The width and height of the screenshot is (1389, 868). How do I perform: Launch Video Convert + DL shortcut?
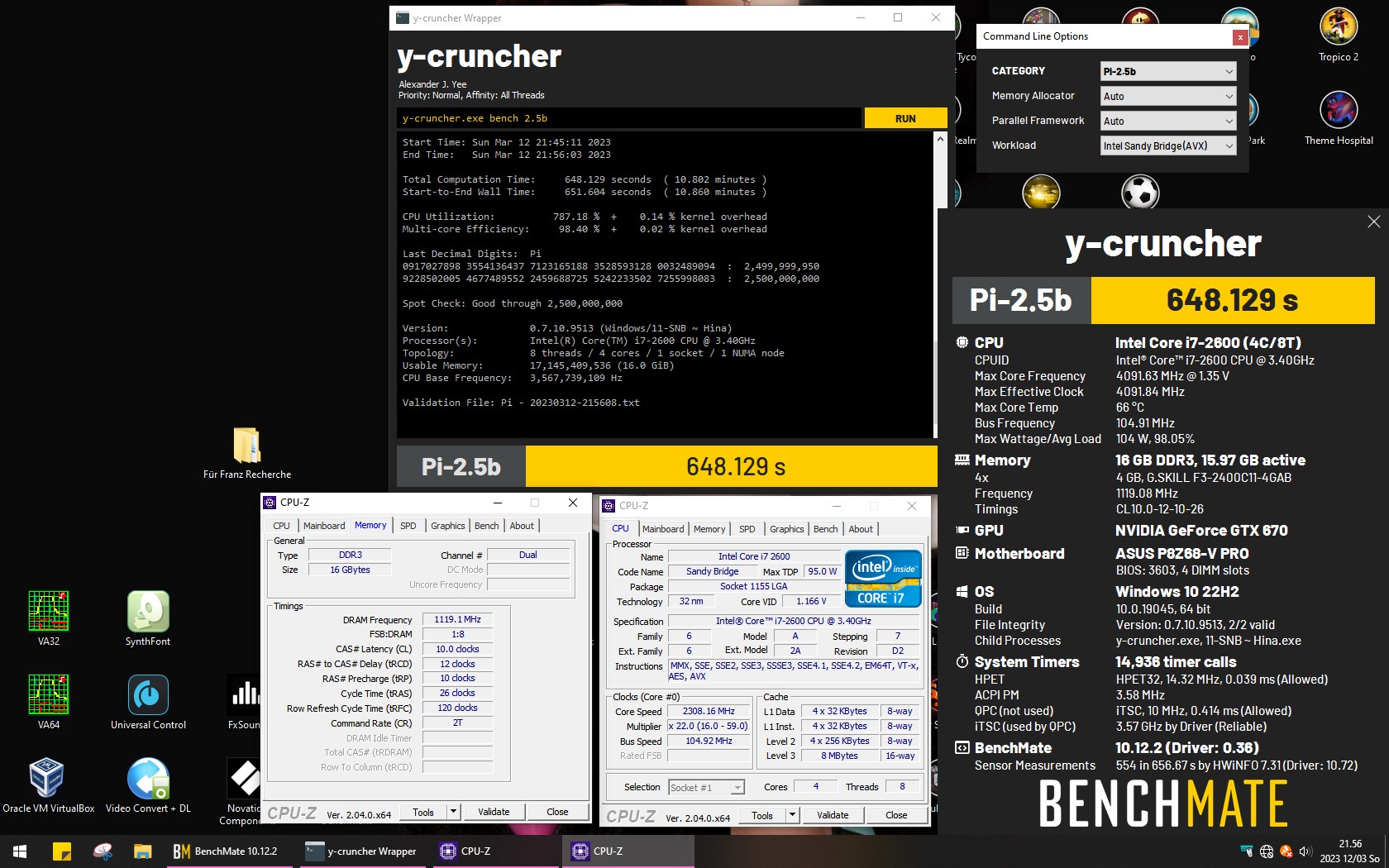point(148,785)
